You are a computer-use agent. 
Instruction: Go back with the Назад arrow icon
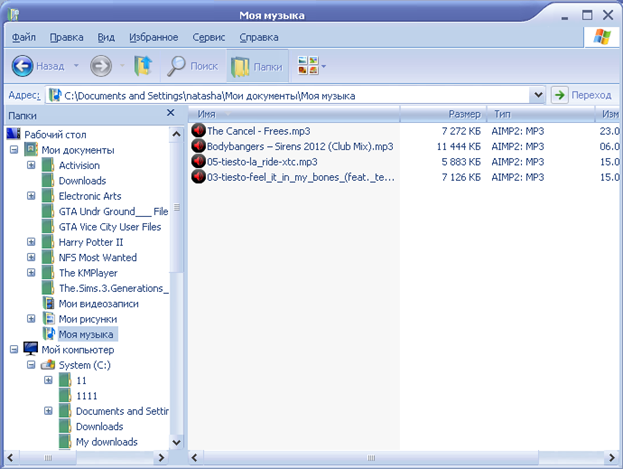pos(22,66)
